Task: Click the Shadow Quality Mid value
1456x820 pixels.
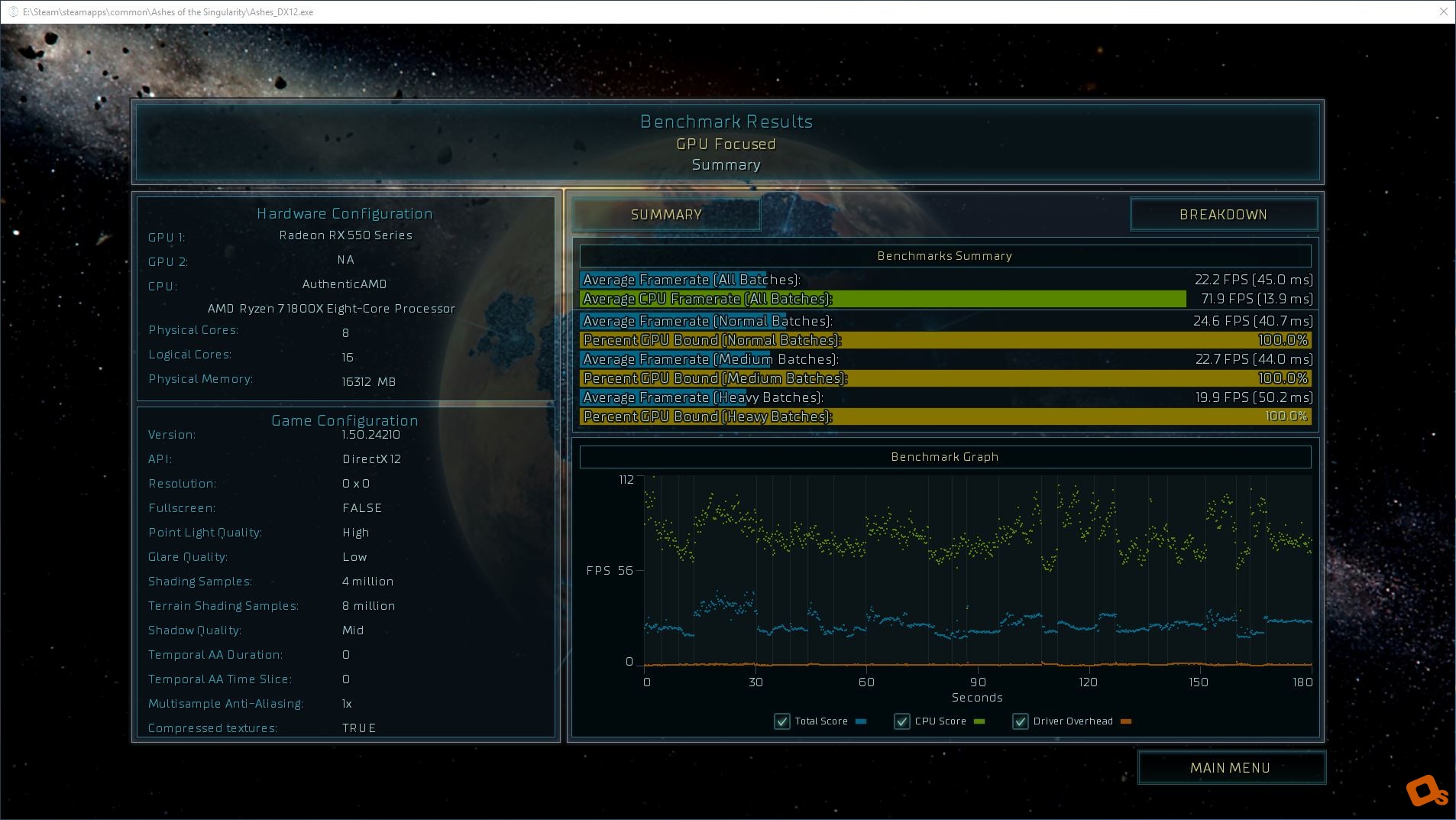Action: tap(353, 630)
